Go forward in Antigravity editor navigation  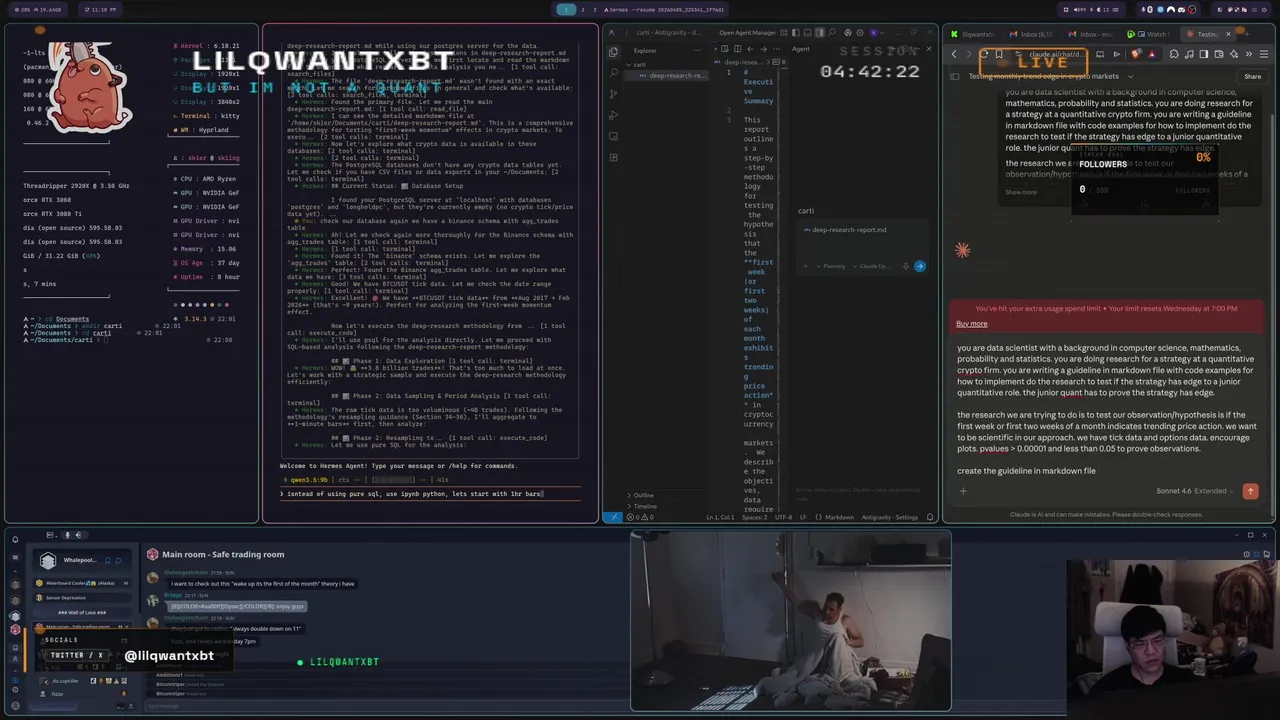(x=763, y=49)
